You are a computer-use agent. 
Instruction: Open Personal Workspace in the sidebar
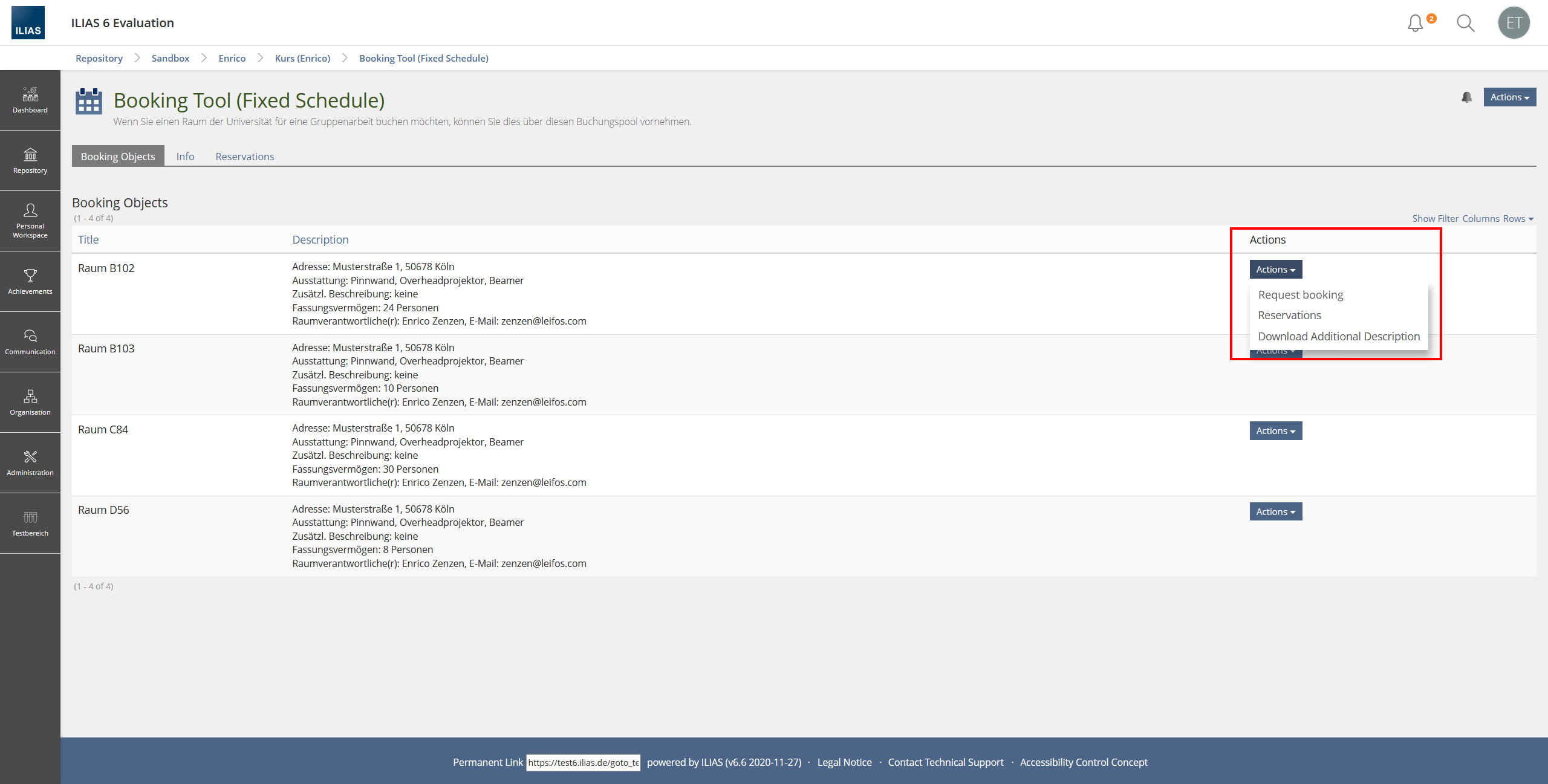pos(30,221)
